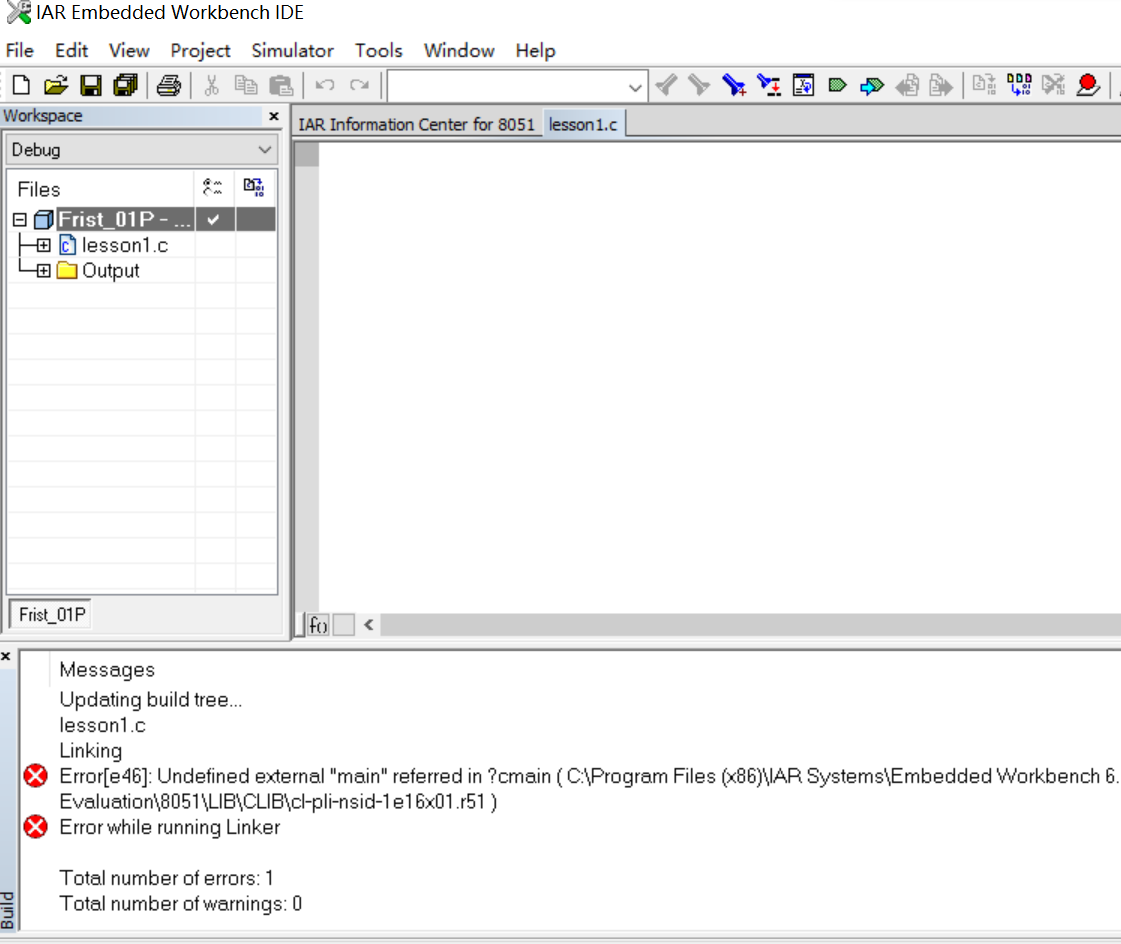Screen dimensions: 1121x944
Task: Create a new document with New icon
Action: (21, 86)
